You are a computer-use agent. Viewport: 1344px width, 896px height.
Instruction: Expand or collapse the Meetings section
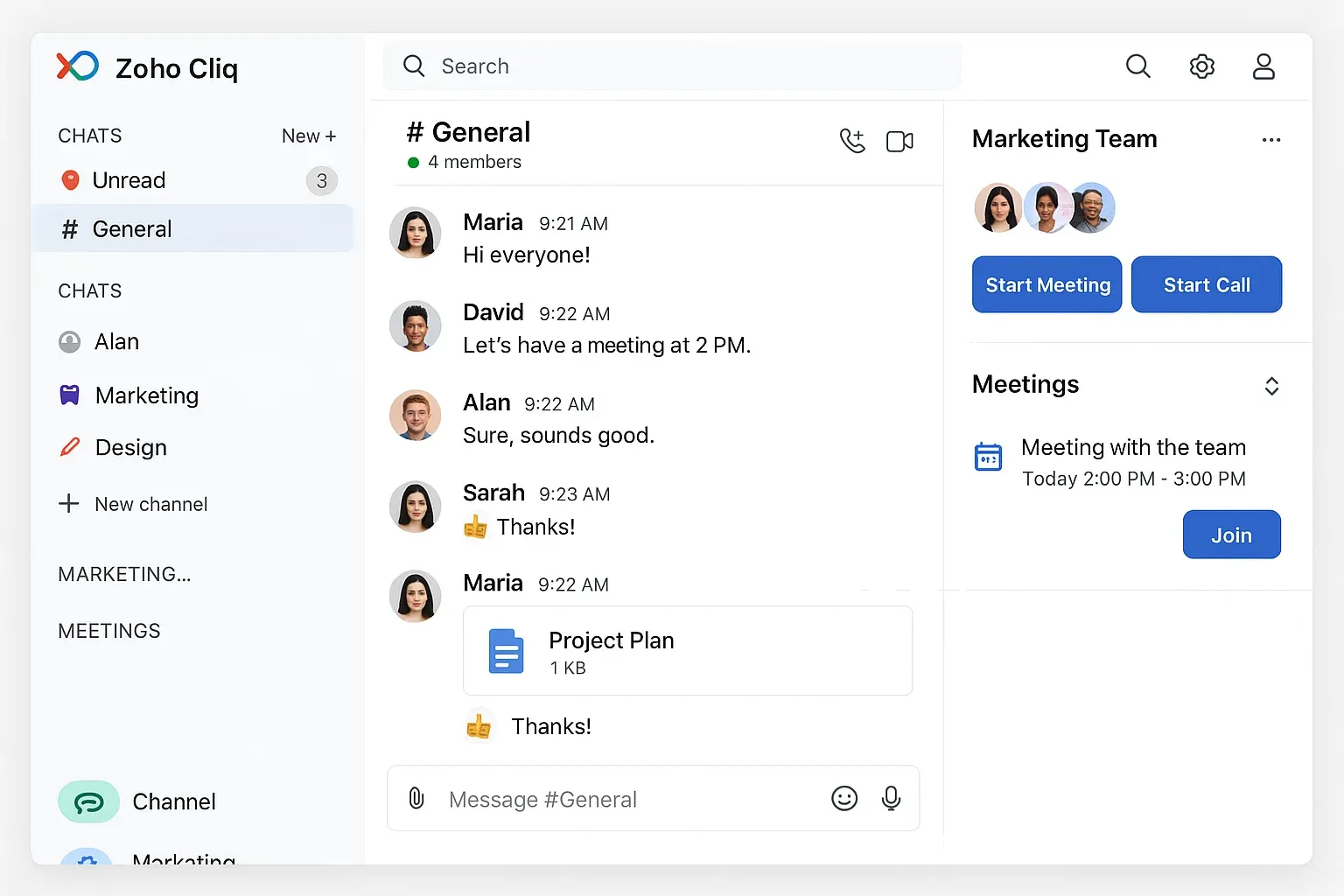(1271, 386)
